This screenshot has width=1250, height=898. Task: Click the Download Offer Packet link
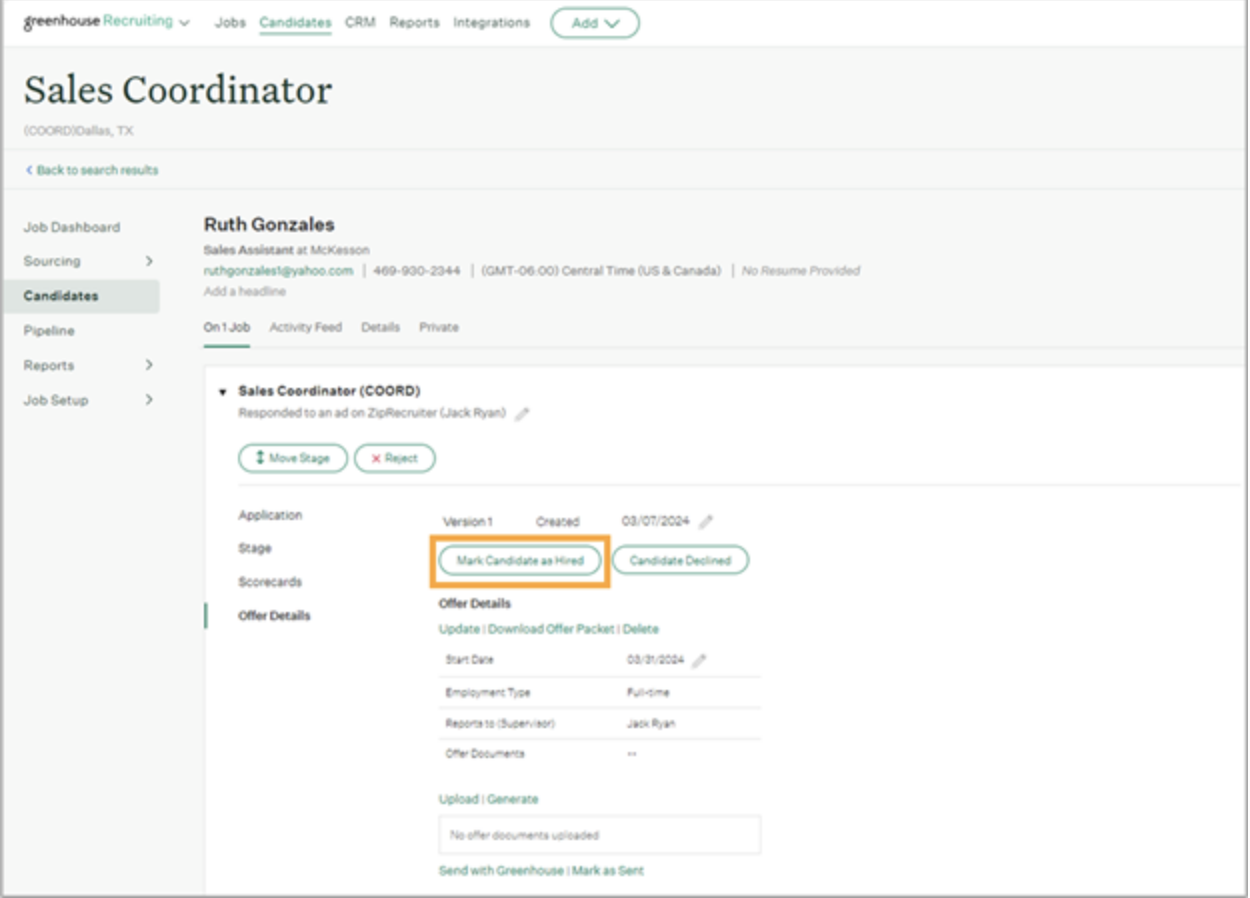(551, 629)
